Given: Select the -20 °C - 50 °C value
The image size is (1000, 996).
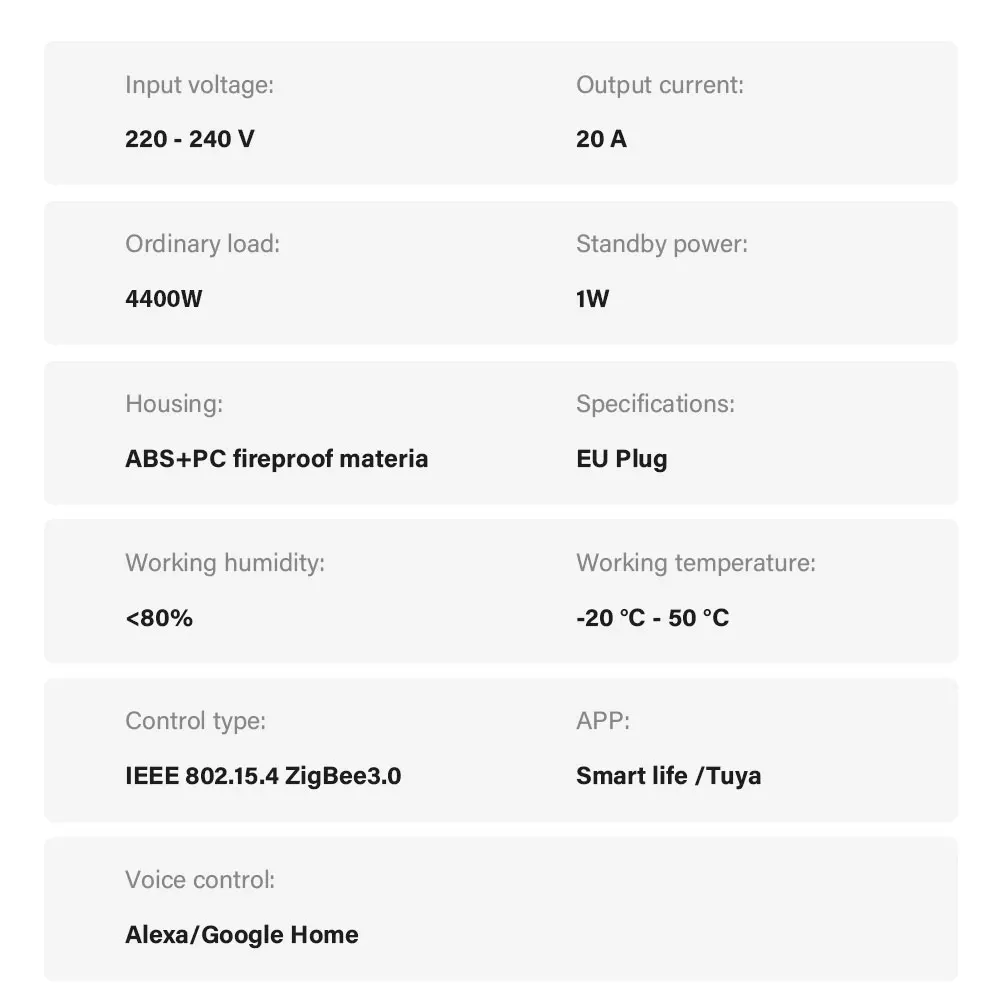Looking at the screenshot, I should 652,618.
